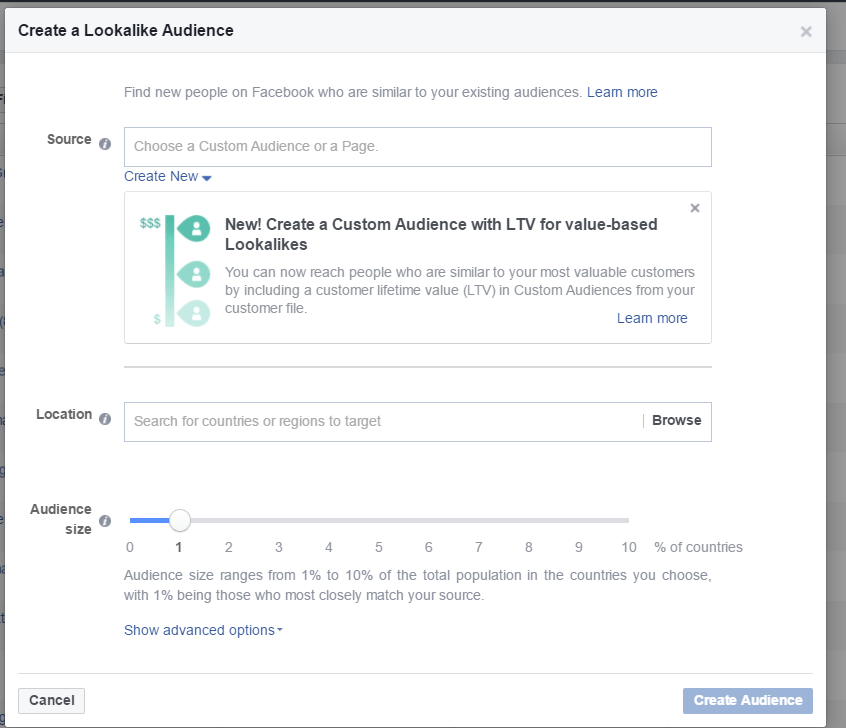The height and width of the screenshot is (728, 846).
Task: Expand Show advanced options
Action: point(202,631)
